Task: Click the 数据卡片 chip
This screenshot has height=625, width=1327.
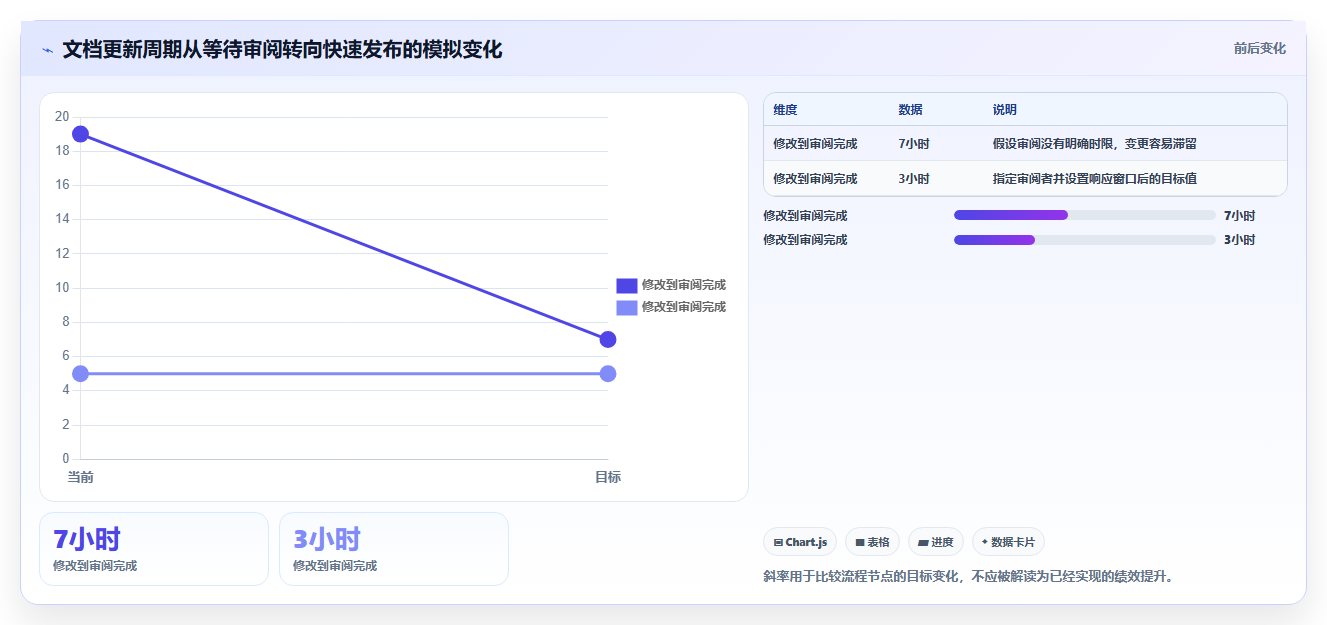Action: (x=1008, y=542)
